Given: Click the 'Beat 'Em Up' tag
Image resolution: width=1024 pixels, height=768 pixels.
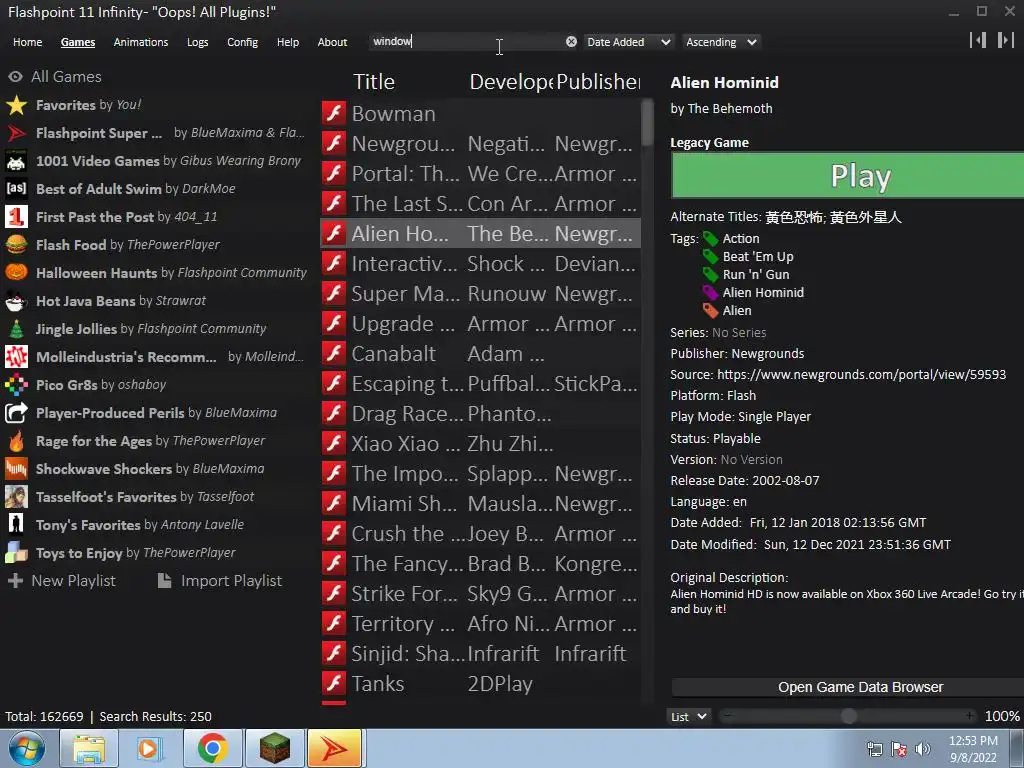Looking at the screenshot, I should (x=758, y=257).
